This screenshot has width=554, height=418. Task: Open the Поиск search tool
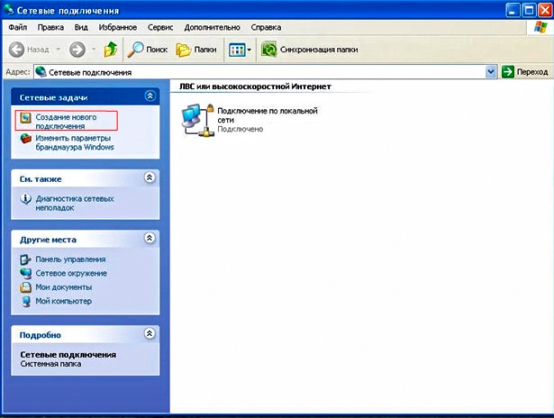click(147, 49)
